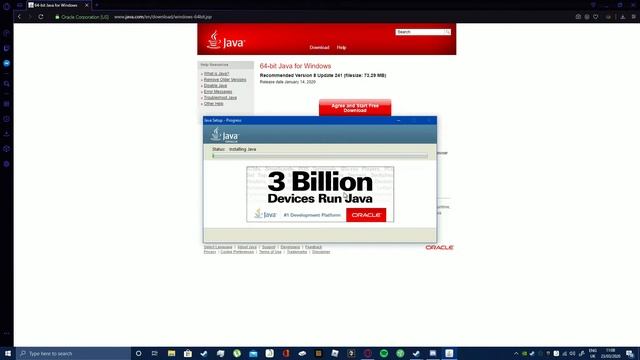640x360 pixels.
Task: Click Feedback footer link
Action: (313, 247)
